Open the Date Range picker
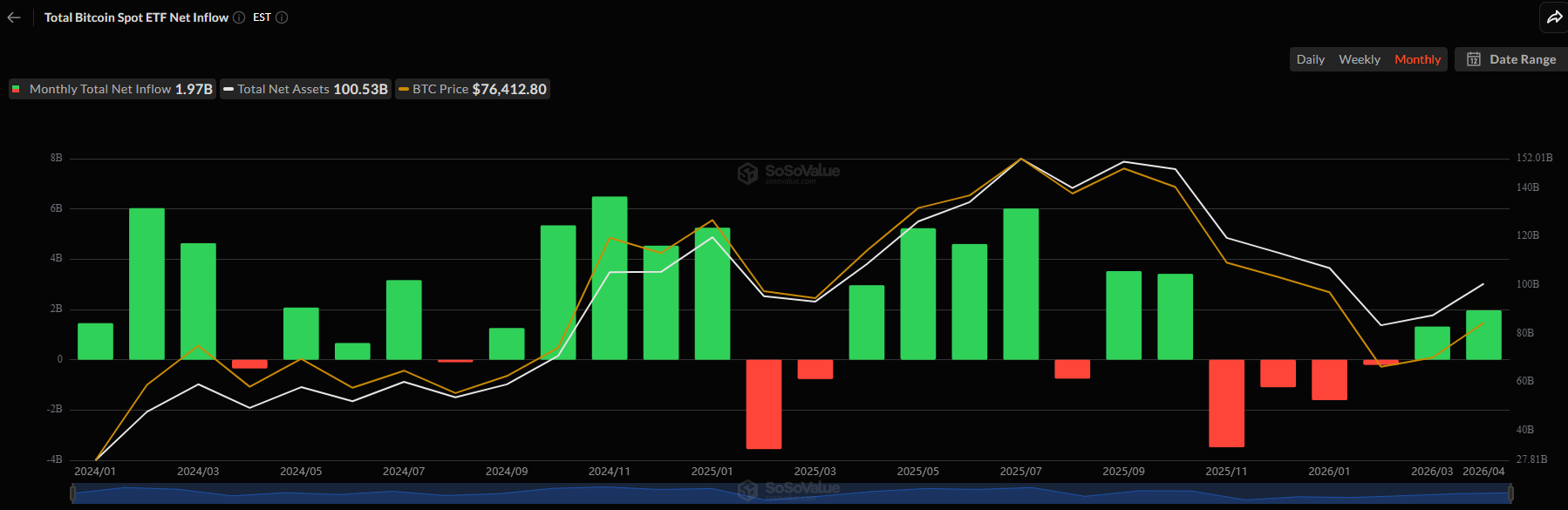This screenshot has height=510, width=1568. (1510, 59)
